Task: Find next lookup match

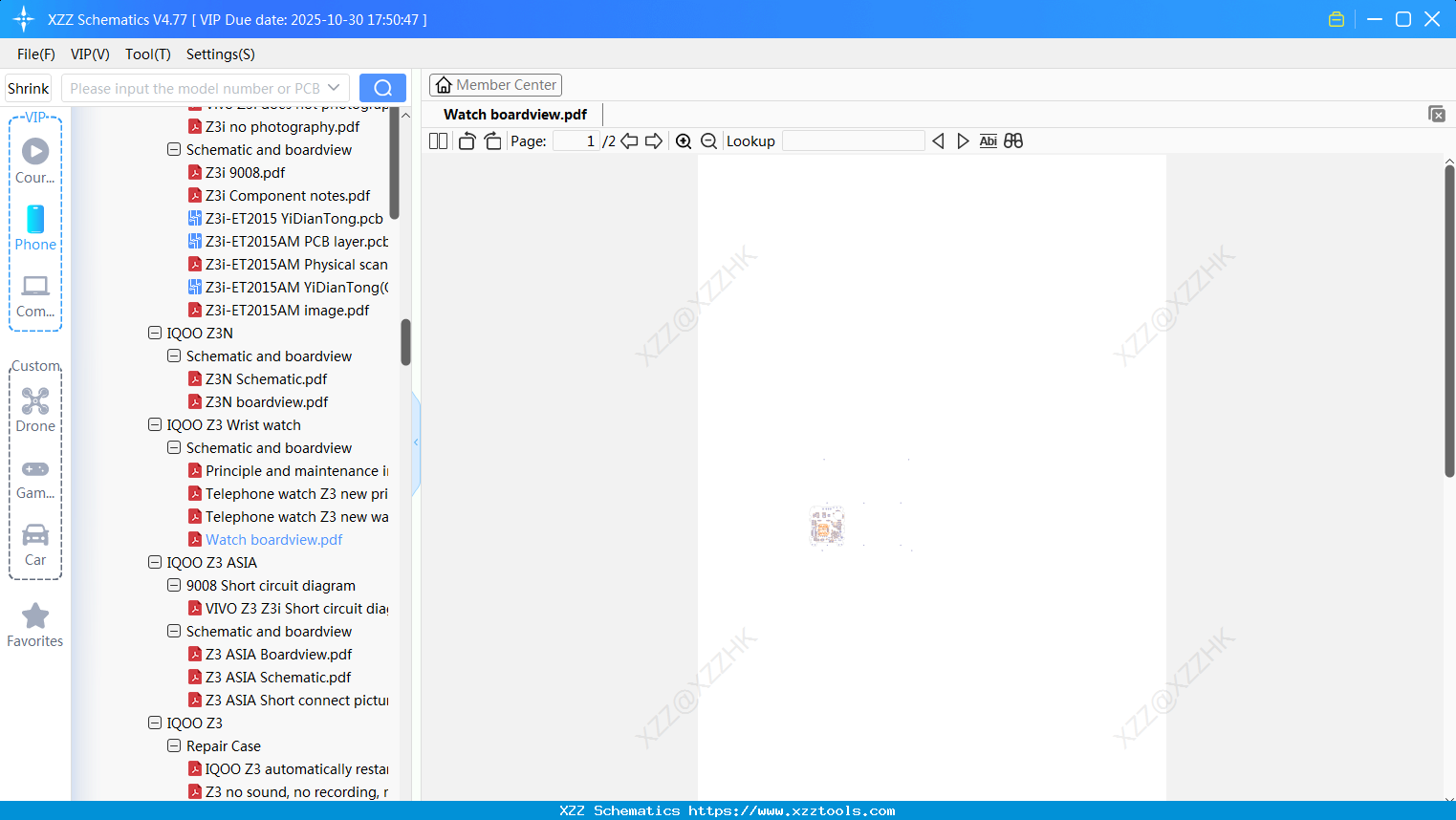Action: click(x=963, y=141)
